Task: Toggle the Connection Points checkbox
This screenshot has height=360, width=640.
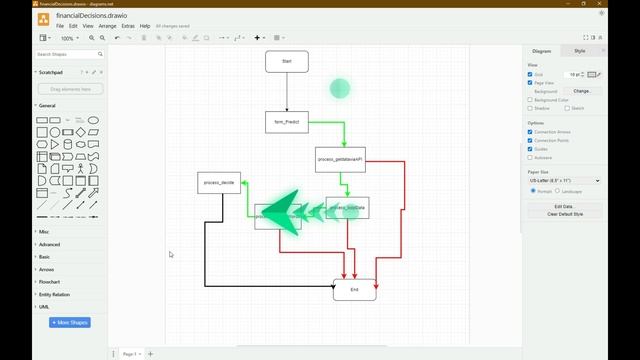Action: pyautogui.click(x=530, y=140)
